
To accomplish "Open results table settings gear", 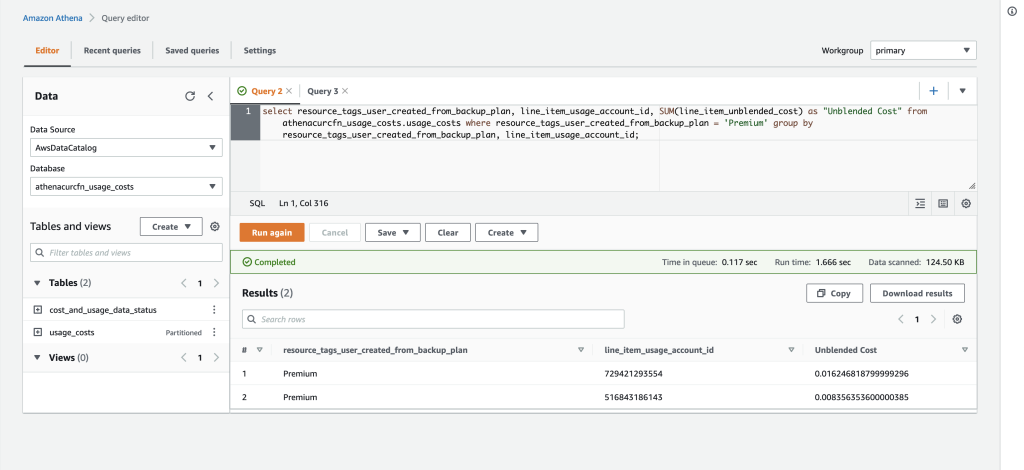I will [x=957, y=319].
